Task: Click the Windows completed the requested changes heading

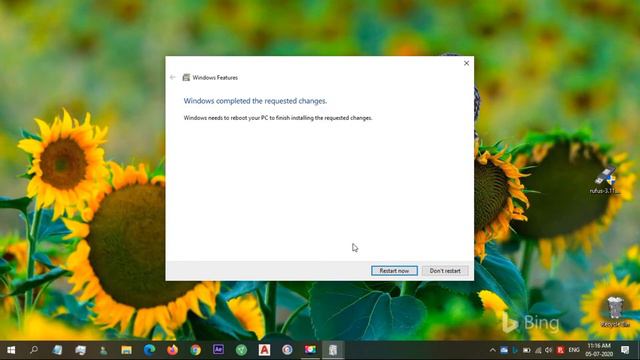Action: tap(255, 101)
